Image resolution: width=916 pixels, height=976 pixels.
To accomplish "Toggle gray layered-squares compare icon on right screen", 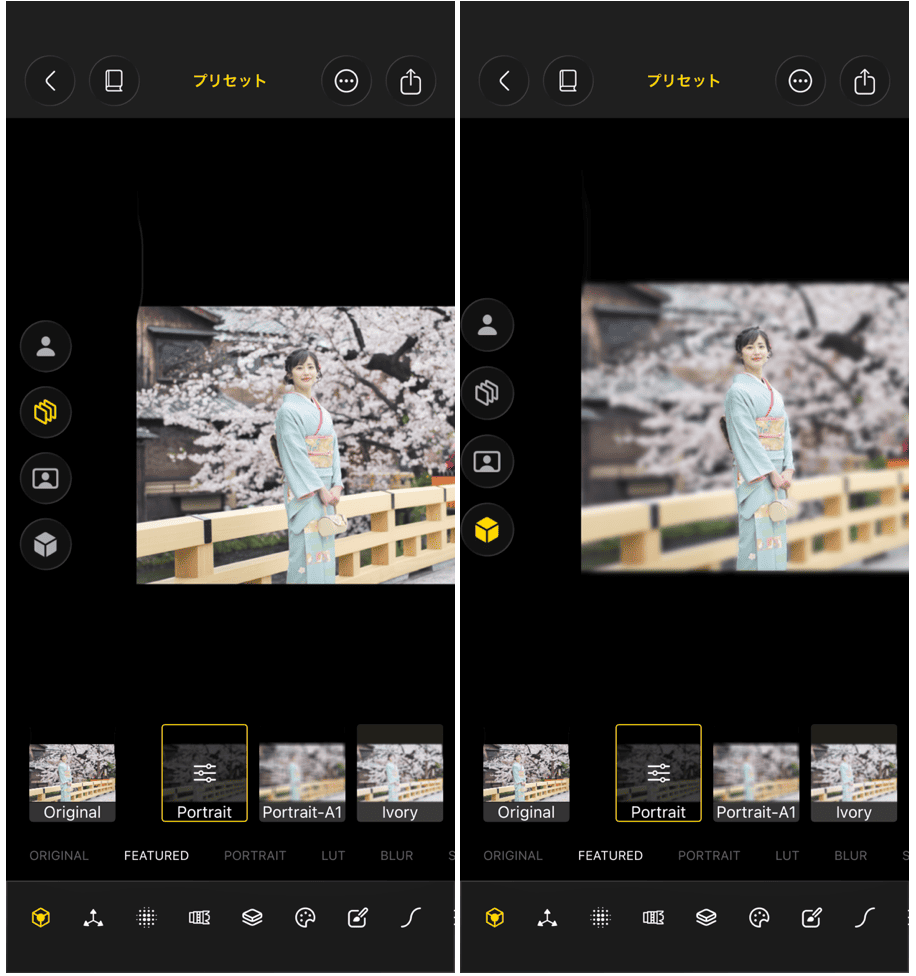I will [487, 393].
